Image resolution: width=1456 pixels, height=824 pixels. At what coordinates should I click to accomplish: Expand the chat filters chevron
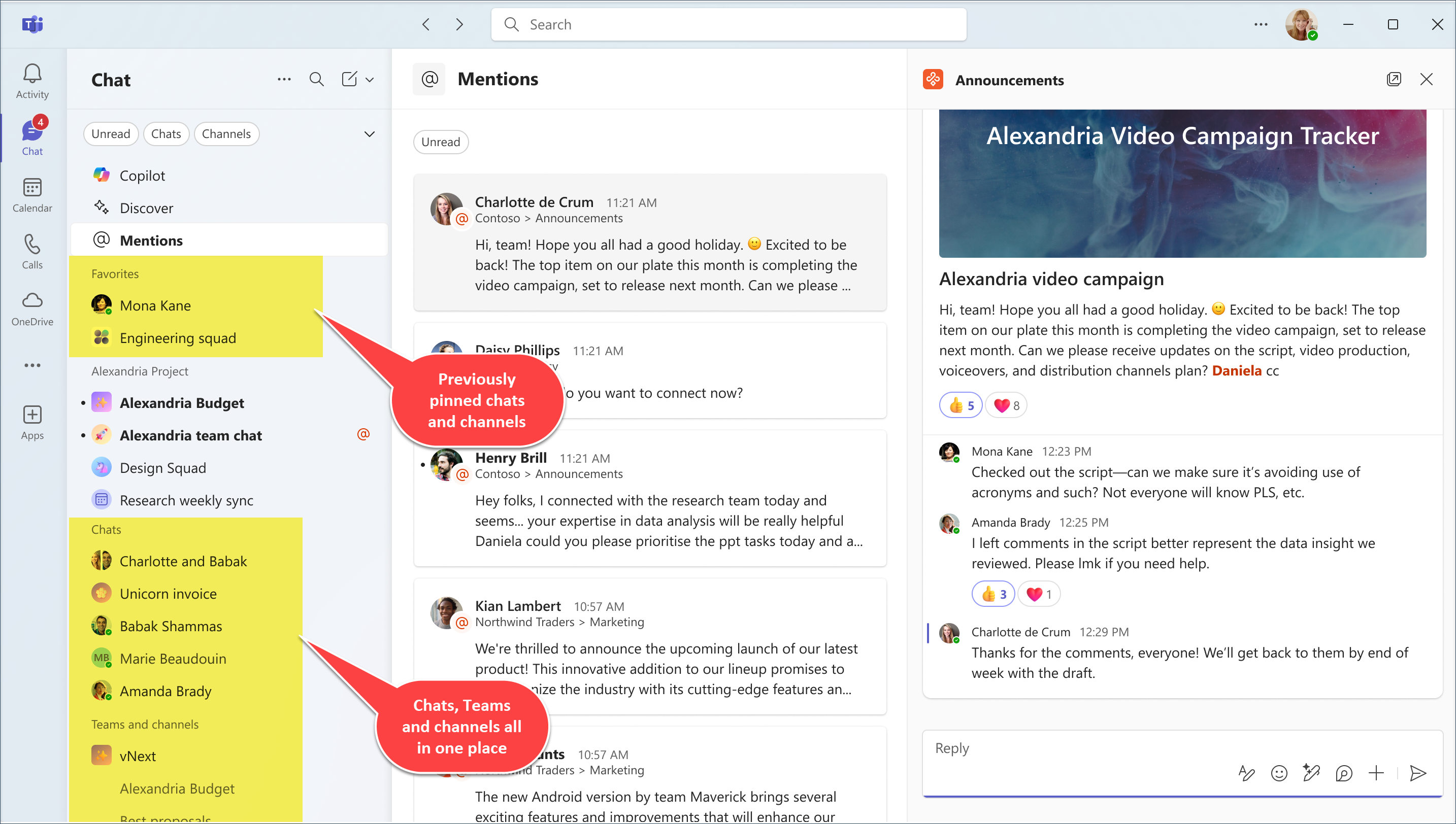(x=369, y=134)
